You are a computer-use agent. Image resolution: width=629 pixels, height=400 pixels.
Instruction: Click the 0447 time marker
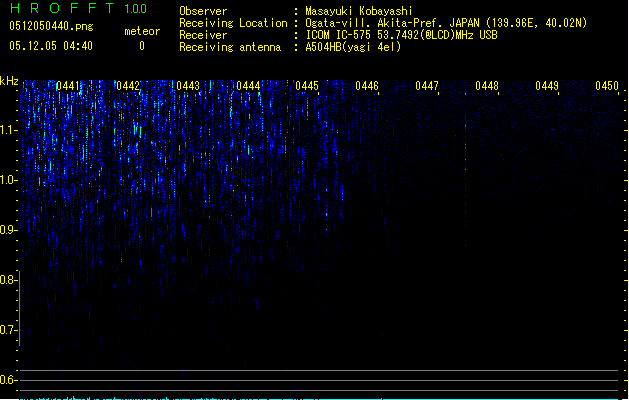[x=427, y=86]
